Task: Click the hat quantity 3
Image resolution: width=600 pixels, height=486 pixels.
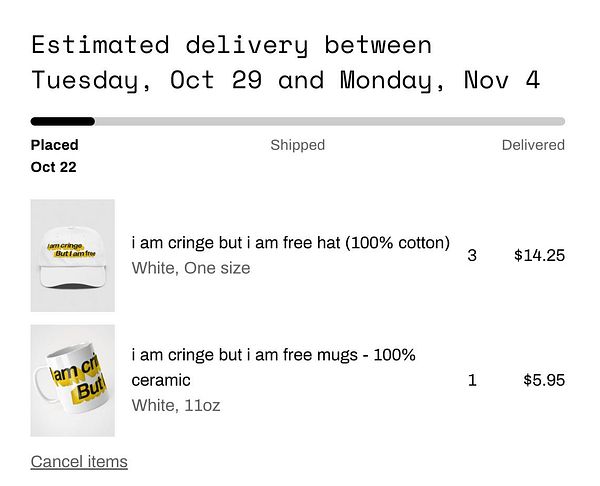Action: pos(472,255)
